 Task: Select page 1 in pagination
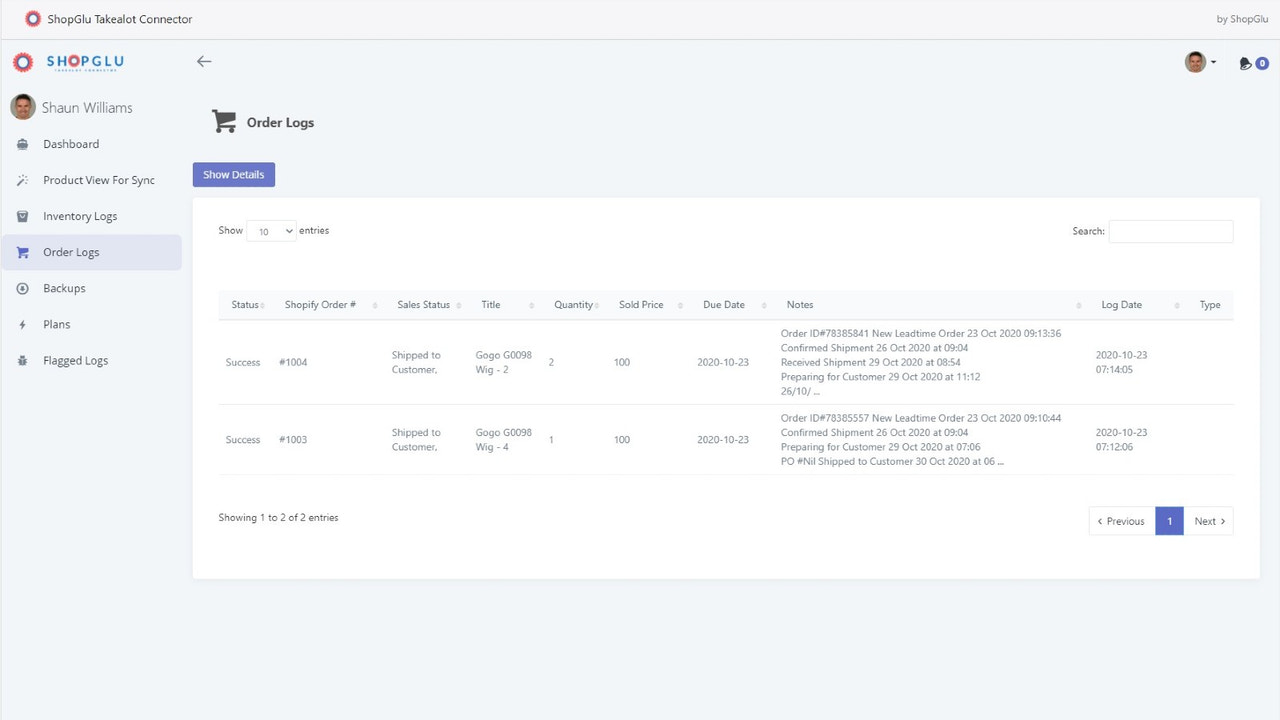(1168, 520)
